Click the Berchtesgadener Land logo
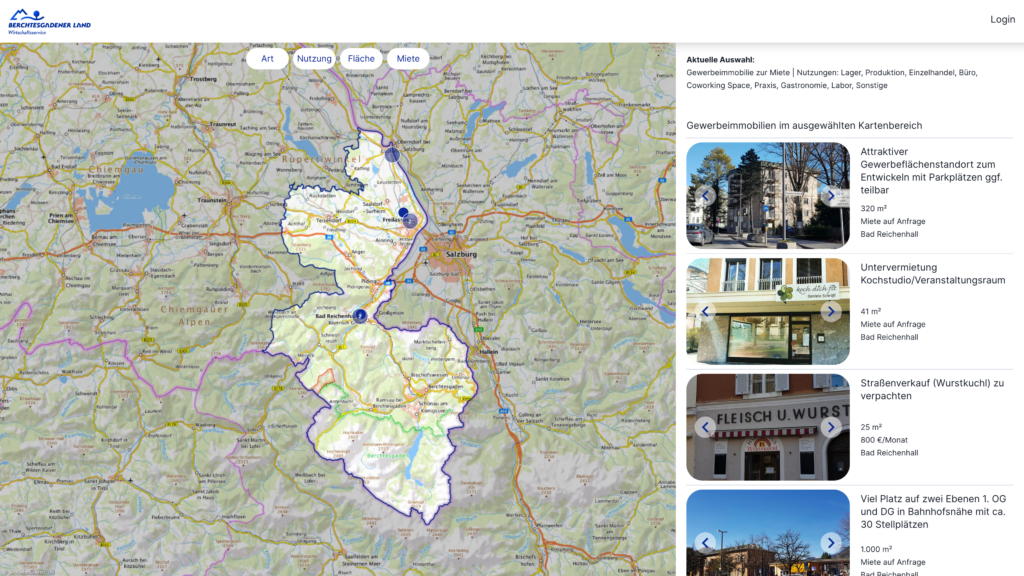The height and width of the screenshot is (576, 1024). pos(49,21)
